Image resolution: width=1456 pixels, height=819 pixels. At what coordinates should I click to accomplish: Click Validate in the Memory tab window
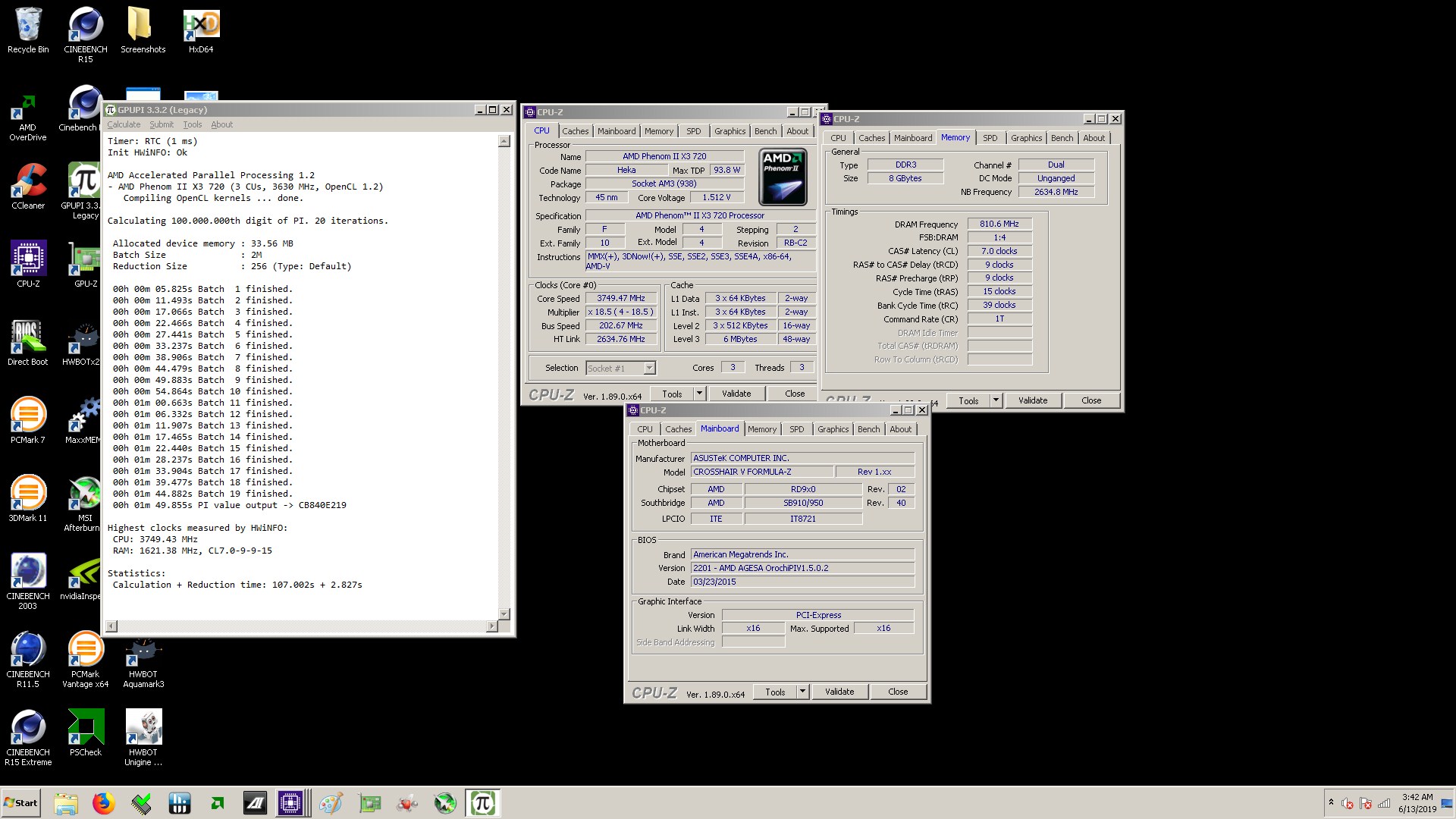(1032, 400)
